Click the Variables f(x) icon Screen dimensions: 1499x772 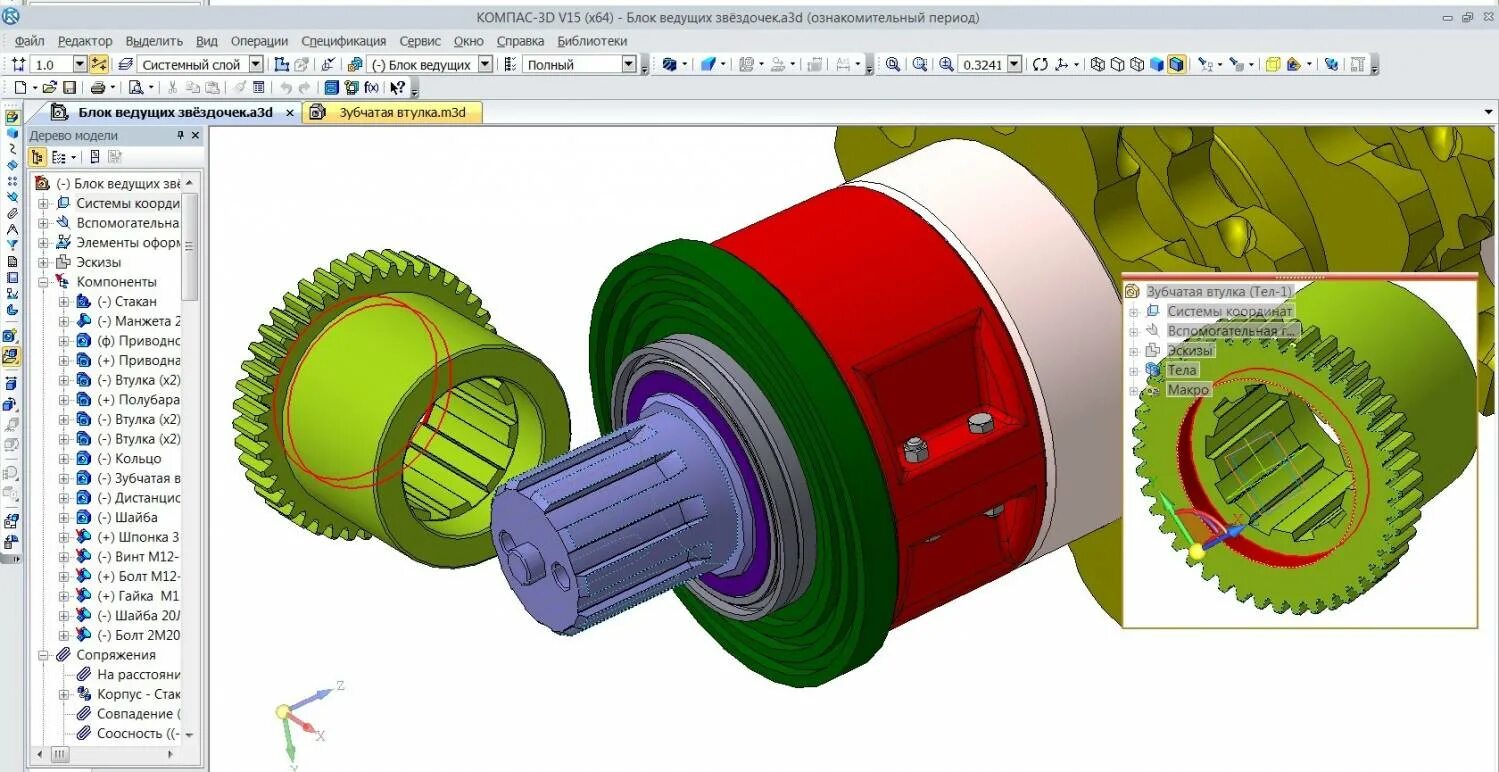pyautogui.click(x=371, y=87)
